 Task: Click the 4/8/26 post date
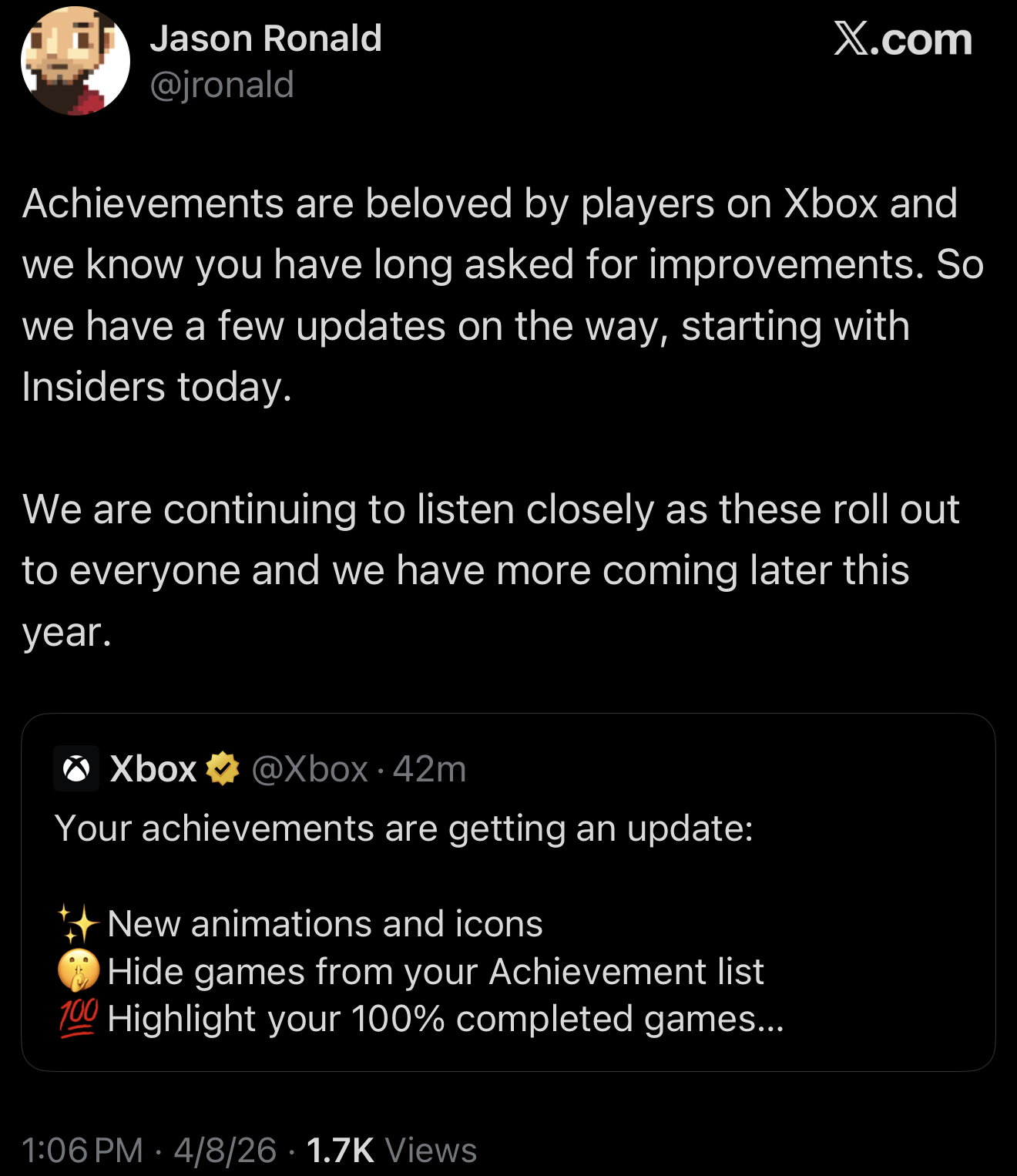click(225, 1151)
